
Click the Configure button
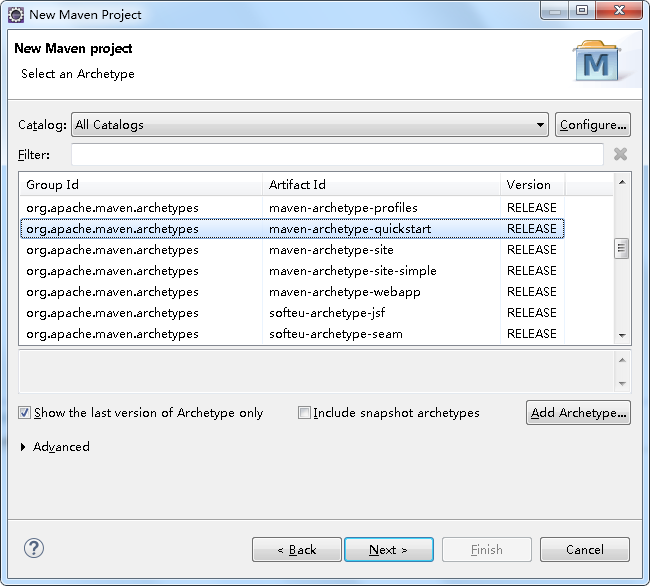(593, 125)
